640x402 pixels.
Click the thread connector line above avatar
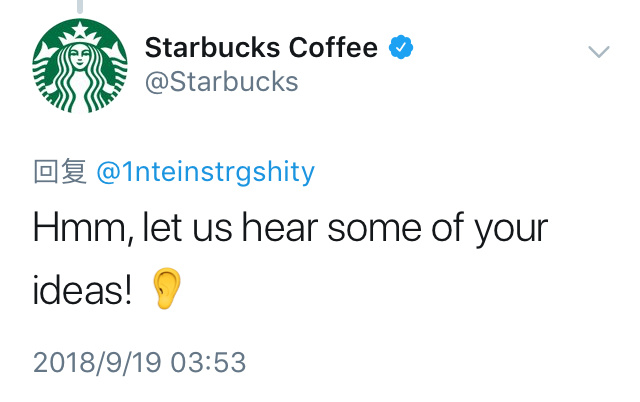point(80,6)
